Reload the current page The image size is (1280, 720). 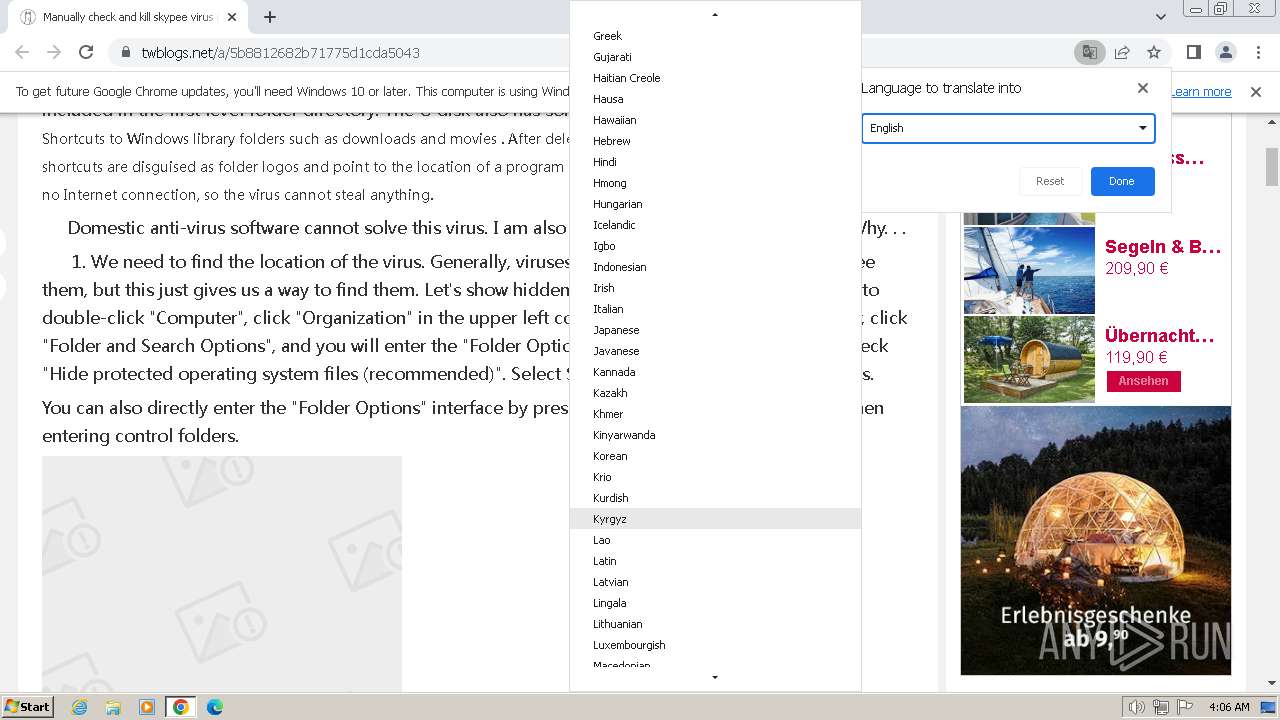pos(86,52)
